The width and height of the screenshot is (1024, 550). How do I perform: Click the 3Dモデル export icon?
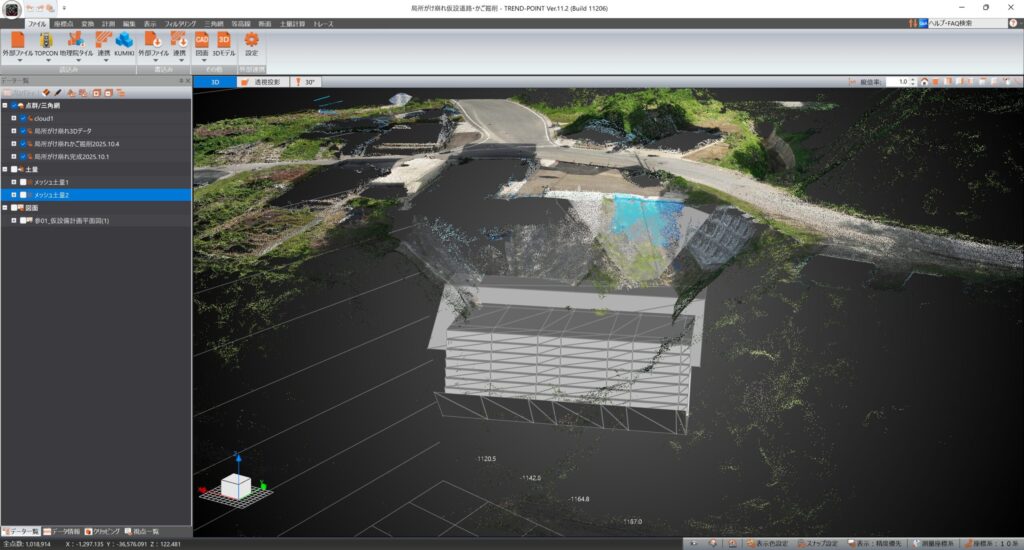[x=224, y=40]
